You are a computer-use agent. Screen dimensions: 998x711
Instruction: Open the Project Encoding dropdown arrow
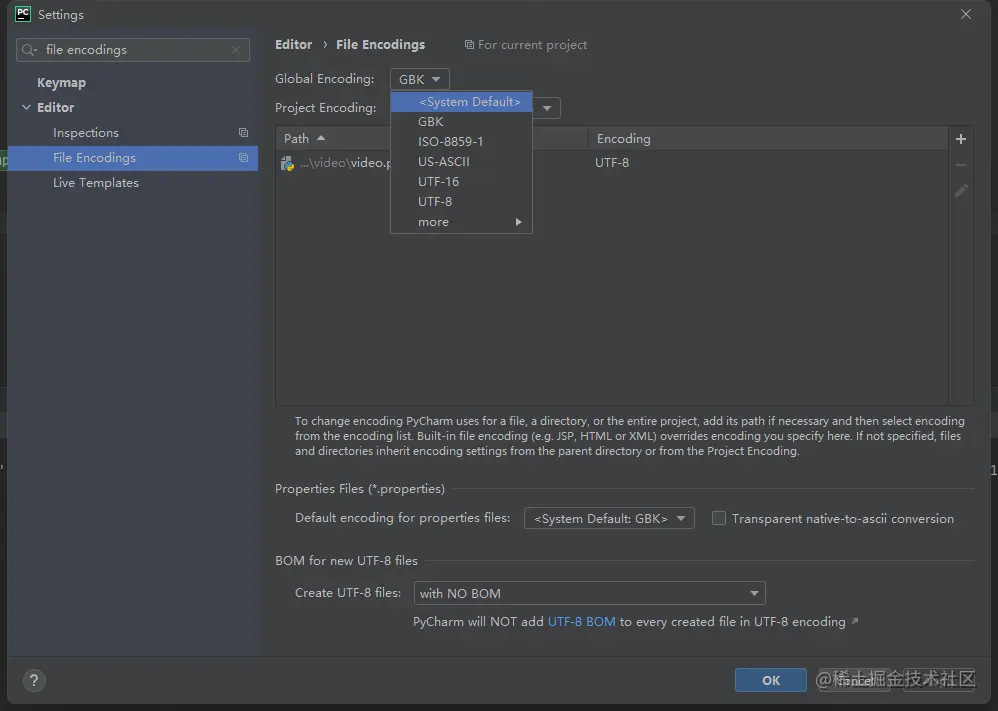pos(547,108)
